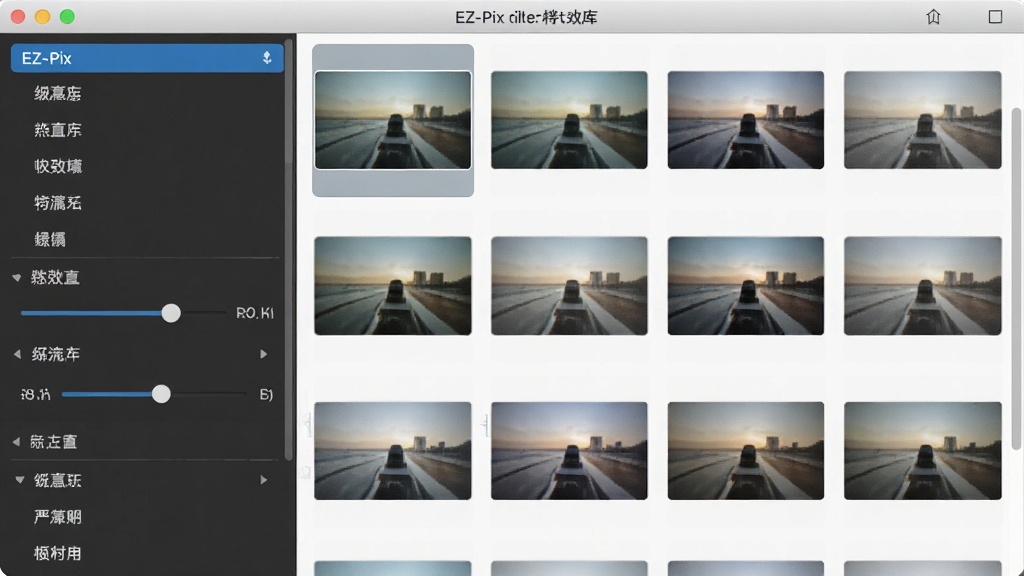Image resolution: width=1024 pixels, height=576 pixels.
Task: Collapse the bottom sidebar section with down triangle
Action: 20,480
